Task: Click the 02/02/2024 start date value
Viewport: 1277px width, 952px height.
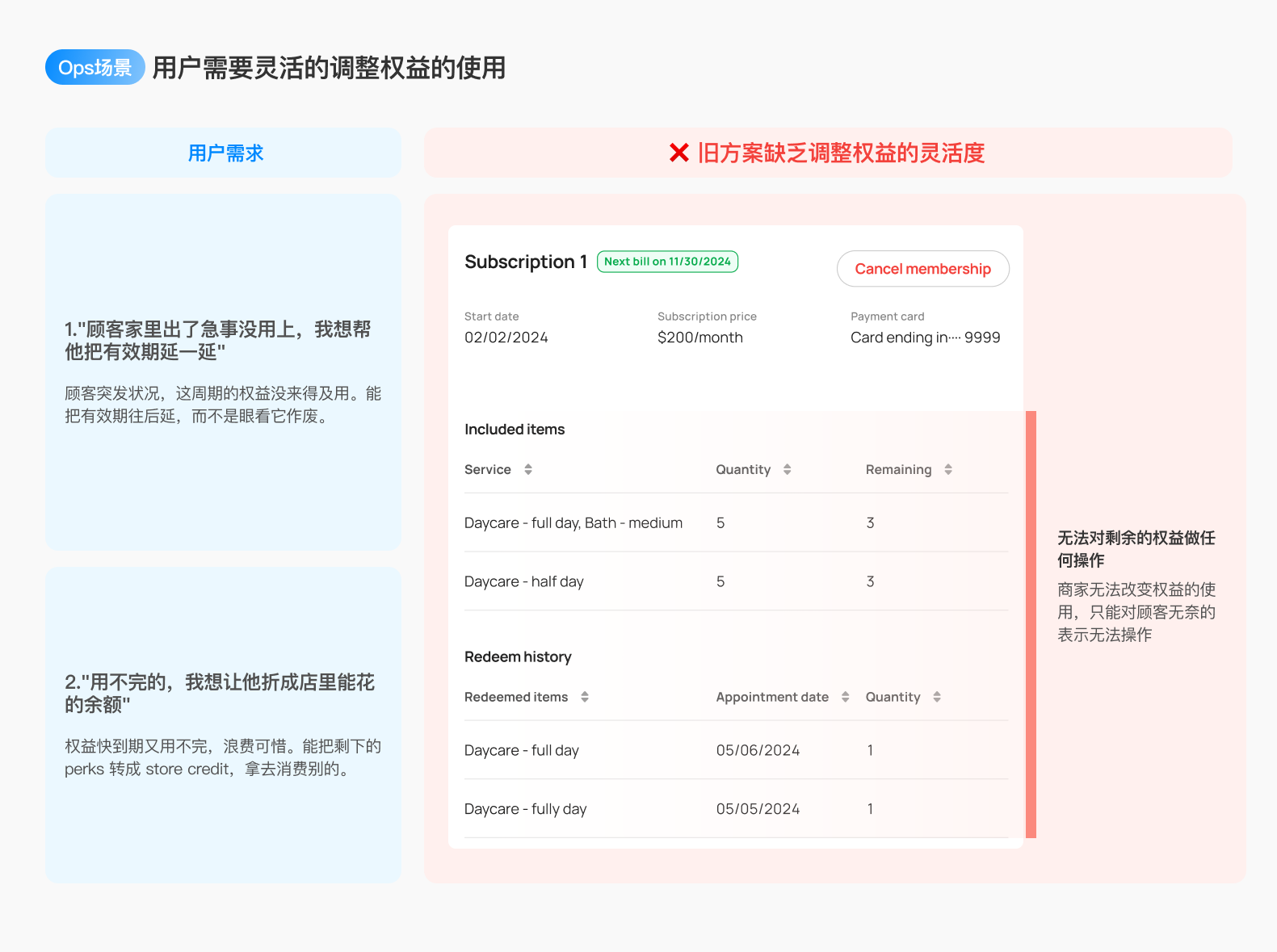Action: pyautogui.click(x=506, y=338)
